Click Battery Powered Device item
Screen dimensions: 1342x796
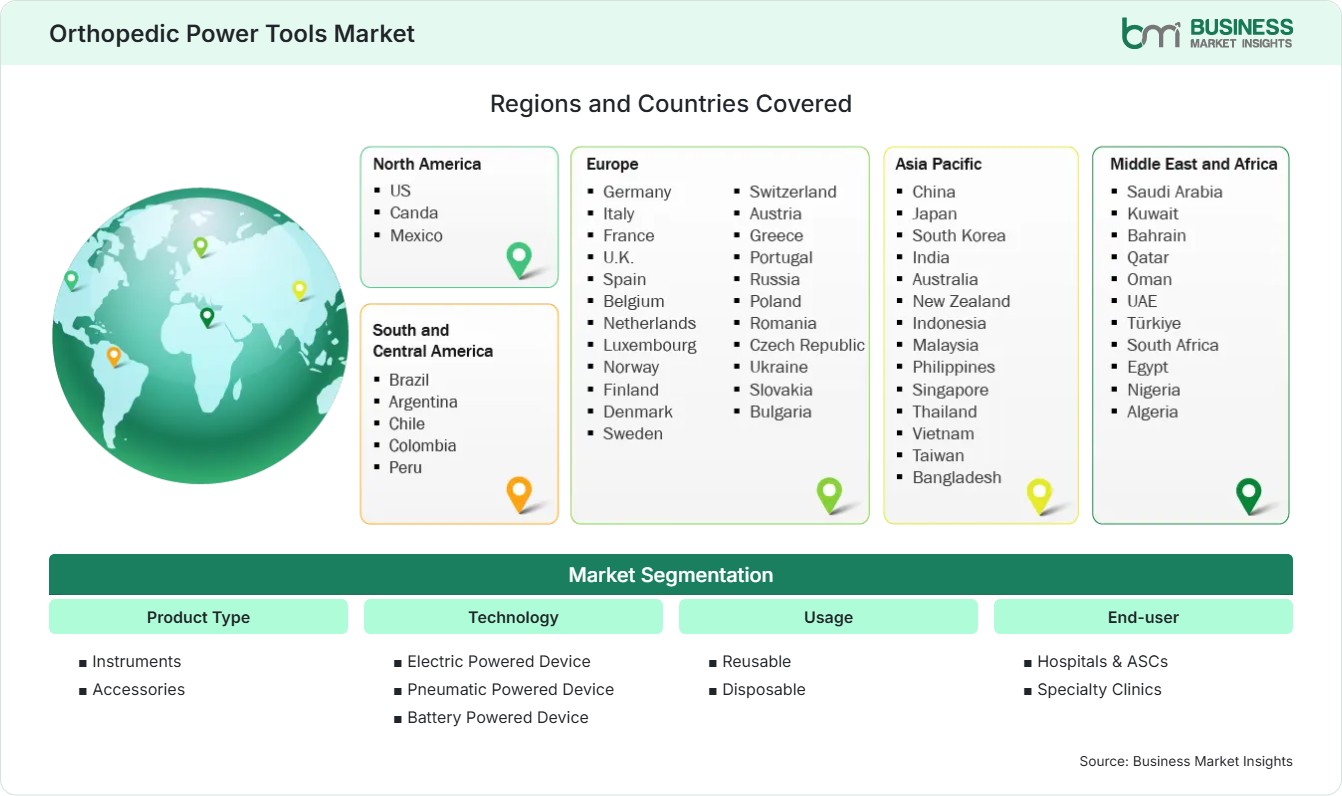point(498,718)
